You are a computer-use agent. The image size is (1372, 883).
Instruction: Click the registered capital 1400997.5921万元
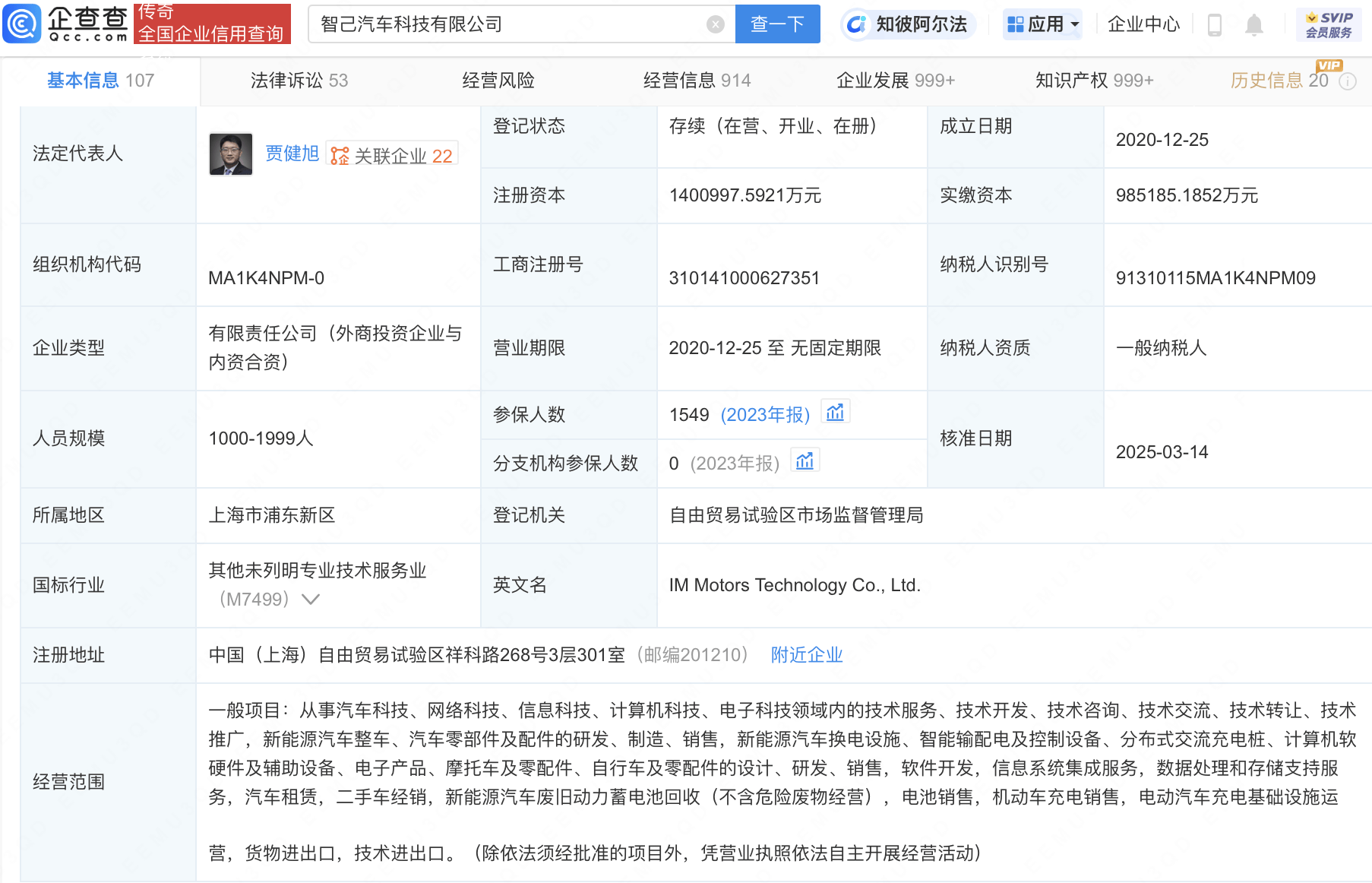(x=744, y=195)
